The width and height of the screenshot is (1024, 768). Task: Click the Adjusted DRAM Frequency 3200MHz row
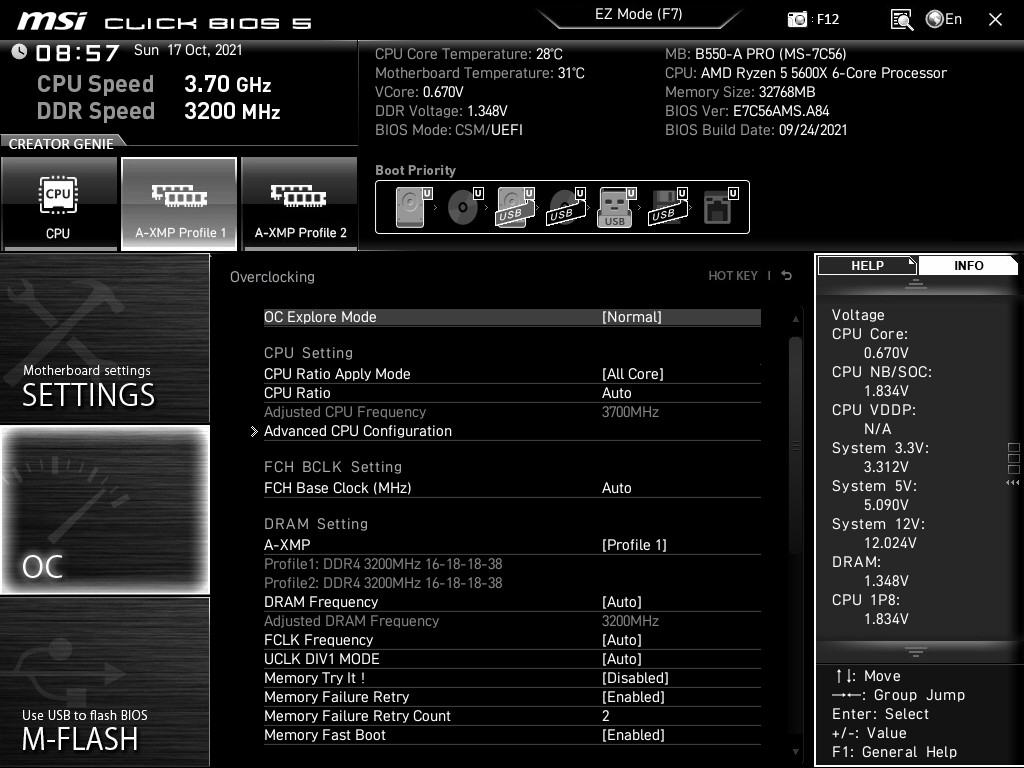click(512, 621)
